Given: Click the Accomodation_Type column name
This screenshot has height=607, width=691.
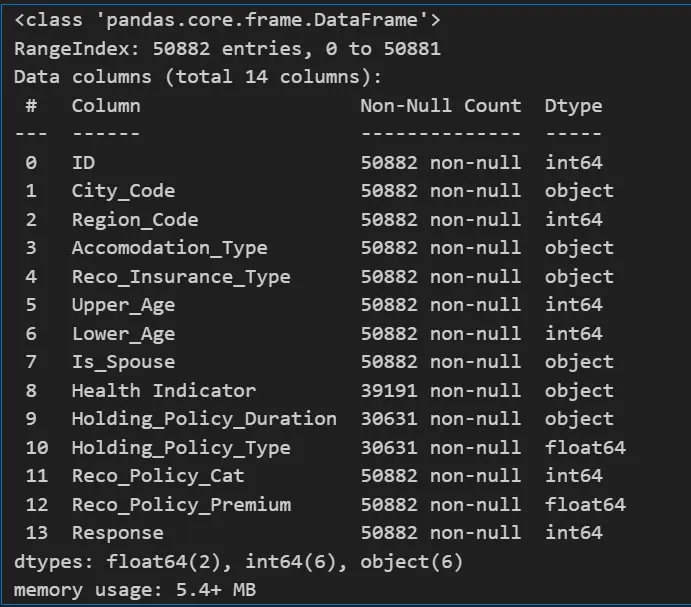Looking at the screenshot, I should coord(169,248).
